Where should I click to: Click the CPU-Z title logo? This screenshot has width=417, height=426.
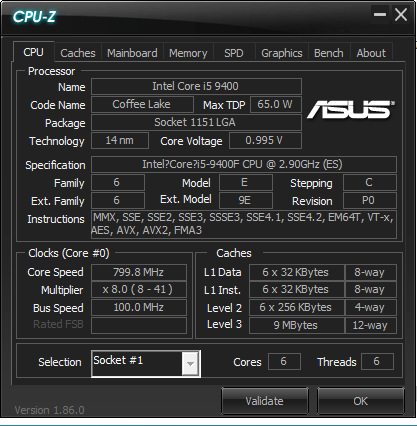point(34,17)
